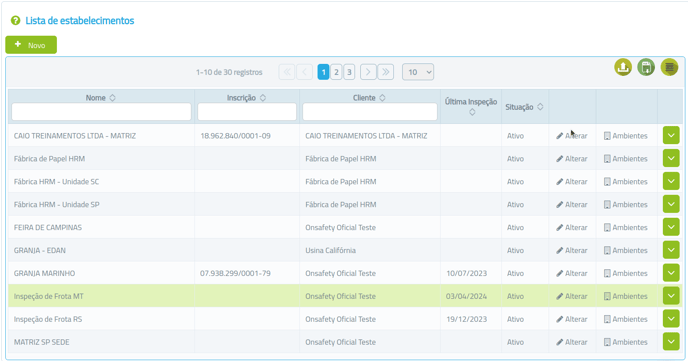Click the green Novo button
This screenshot has height=361, width=688.
coord(31,45)
